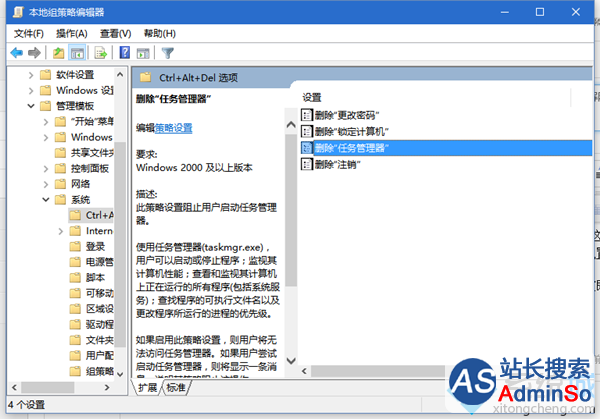This screenshot has width=600, height=419.
Task: Click the policy icon beside 删除"注销"
Action: point(307,164)
